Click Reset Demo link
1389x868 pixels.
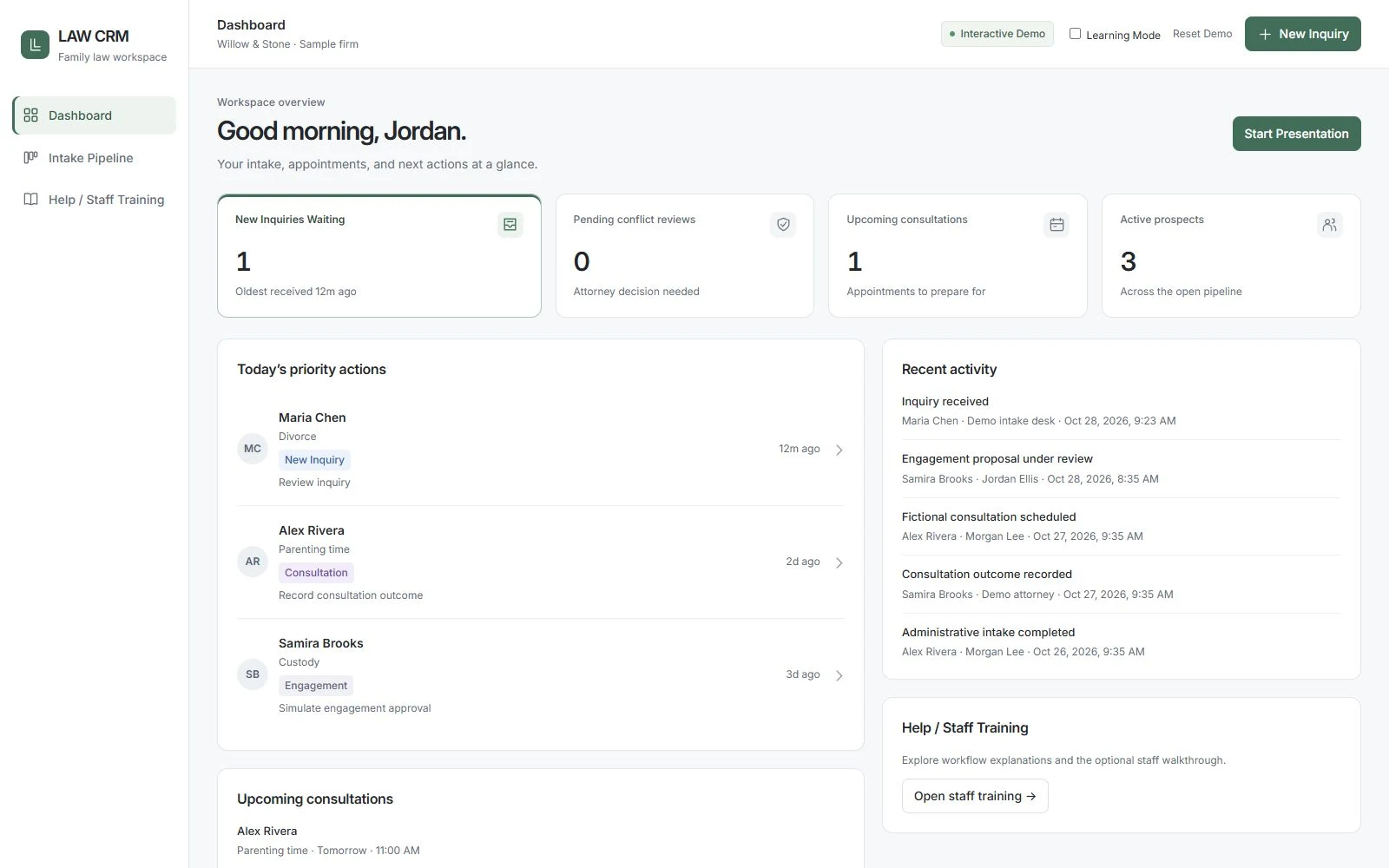[x=1202, y=34]
